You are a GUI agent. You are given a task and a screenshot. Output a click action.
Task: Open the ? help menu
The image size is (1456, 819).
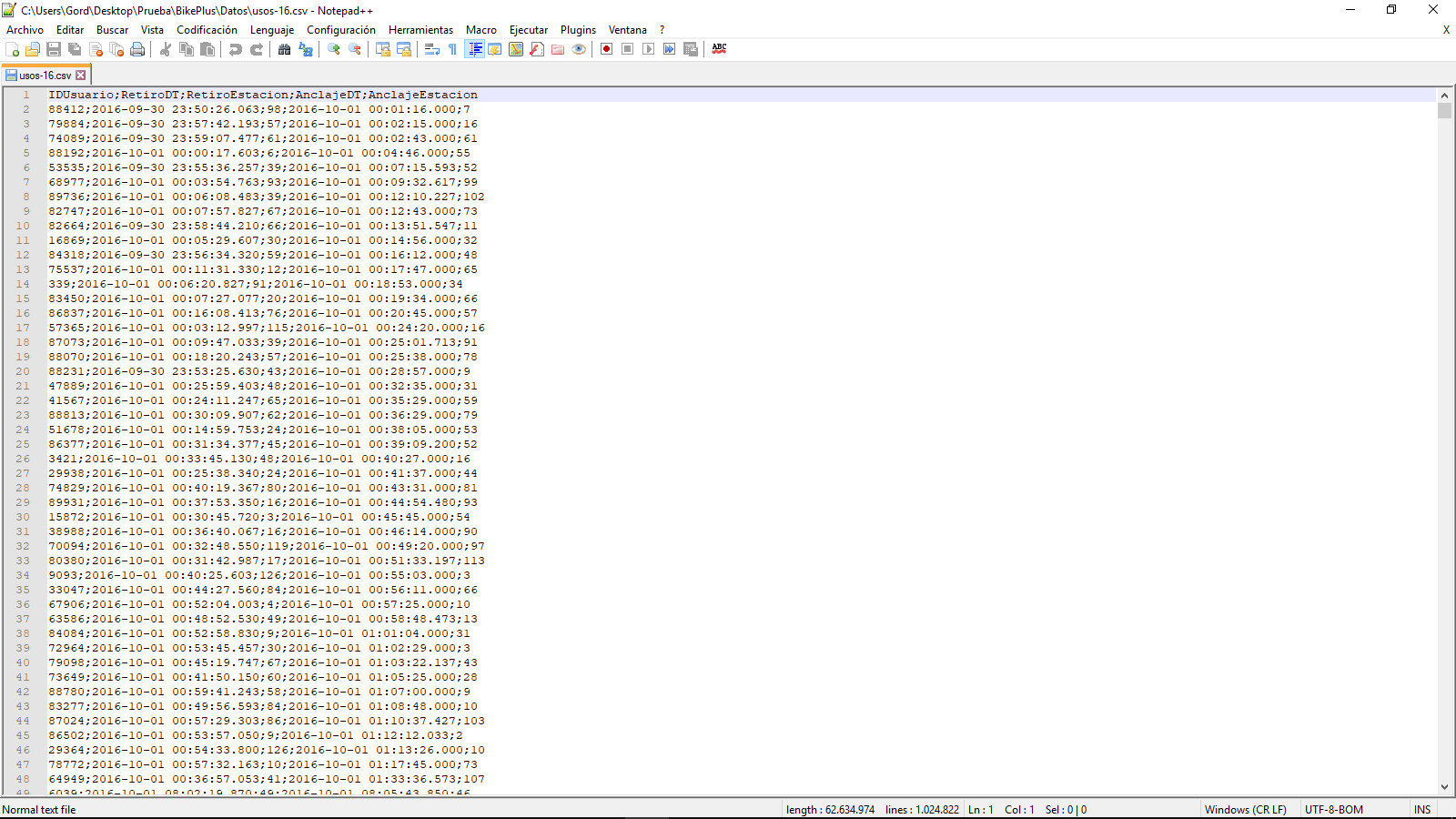point(662,30)
